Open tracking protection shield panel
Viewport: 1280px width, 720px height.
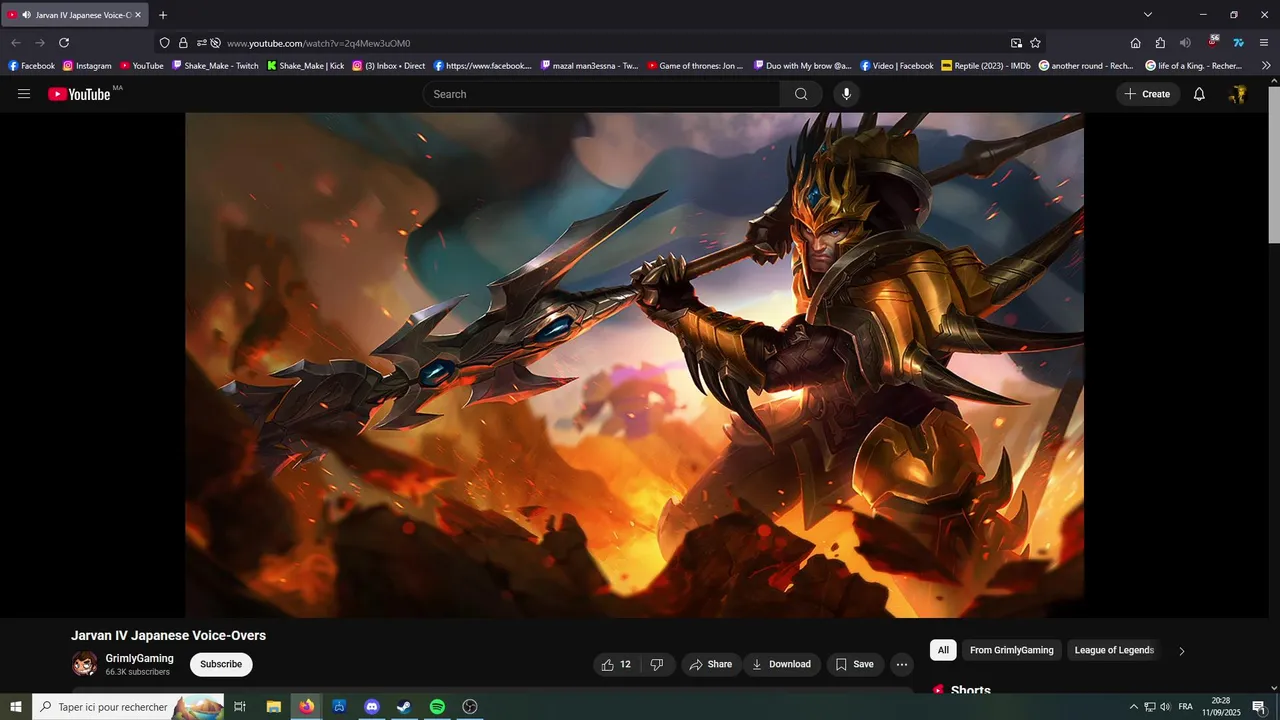click(165, 43)
